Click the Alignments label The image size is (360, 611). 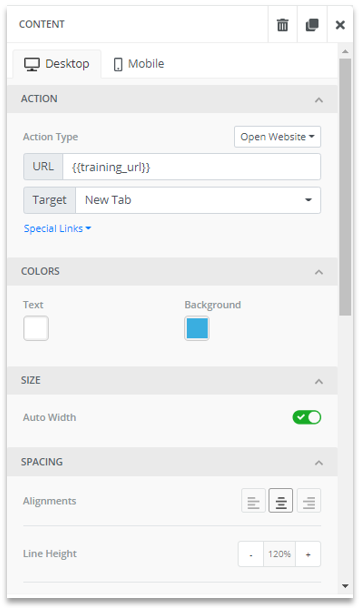(x=49, y=501)
